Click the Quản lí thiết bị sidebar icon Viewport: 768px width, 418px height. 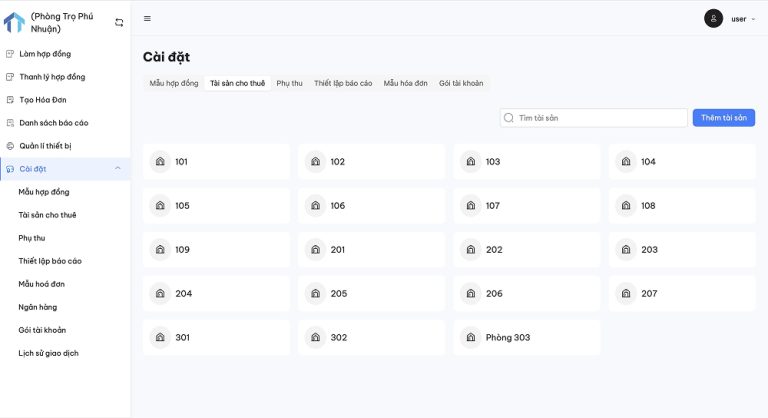click(10, 146)
